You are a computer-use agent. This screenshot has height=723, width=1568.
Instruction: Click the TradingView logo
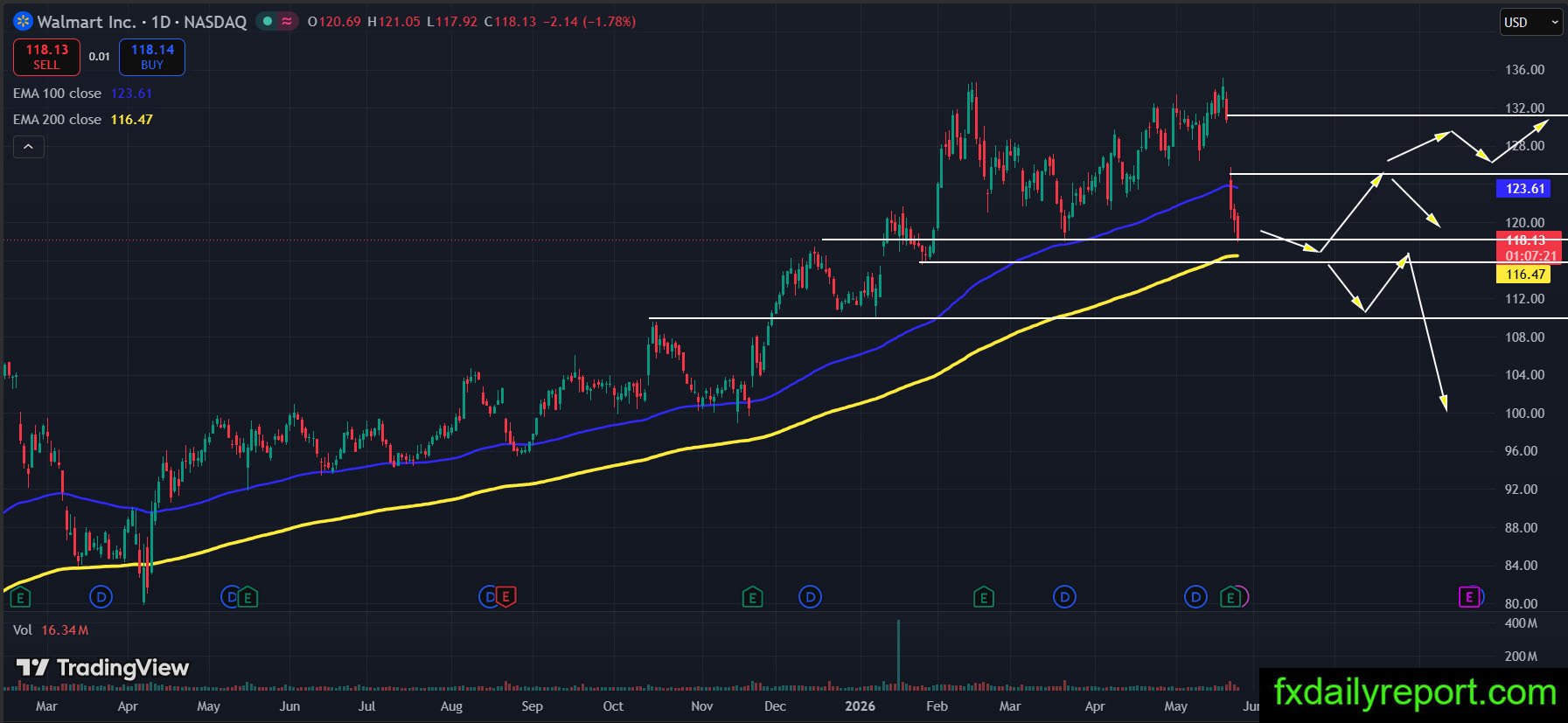(x=102, y=668)
